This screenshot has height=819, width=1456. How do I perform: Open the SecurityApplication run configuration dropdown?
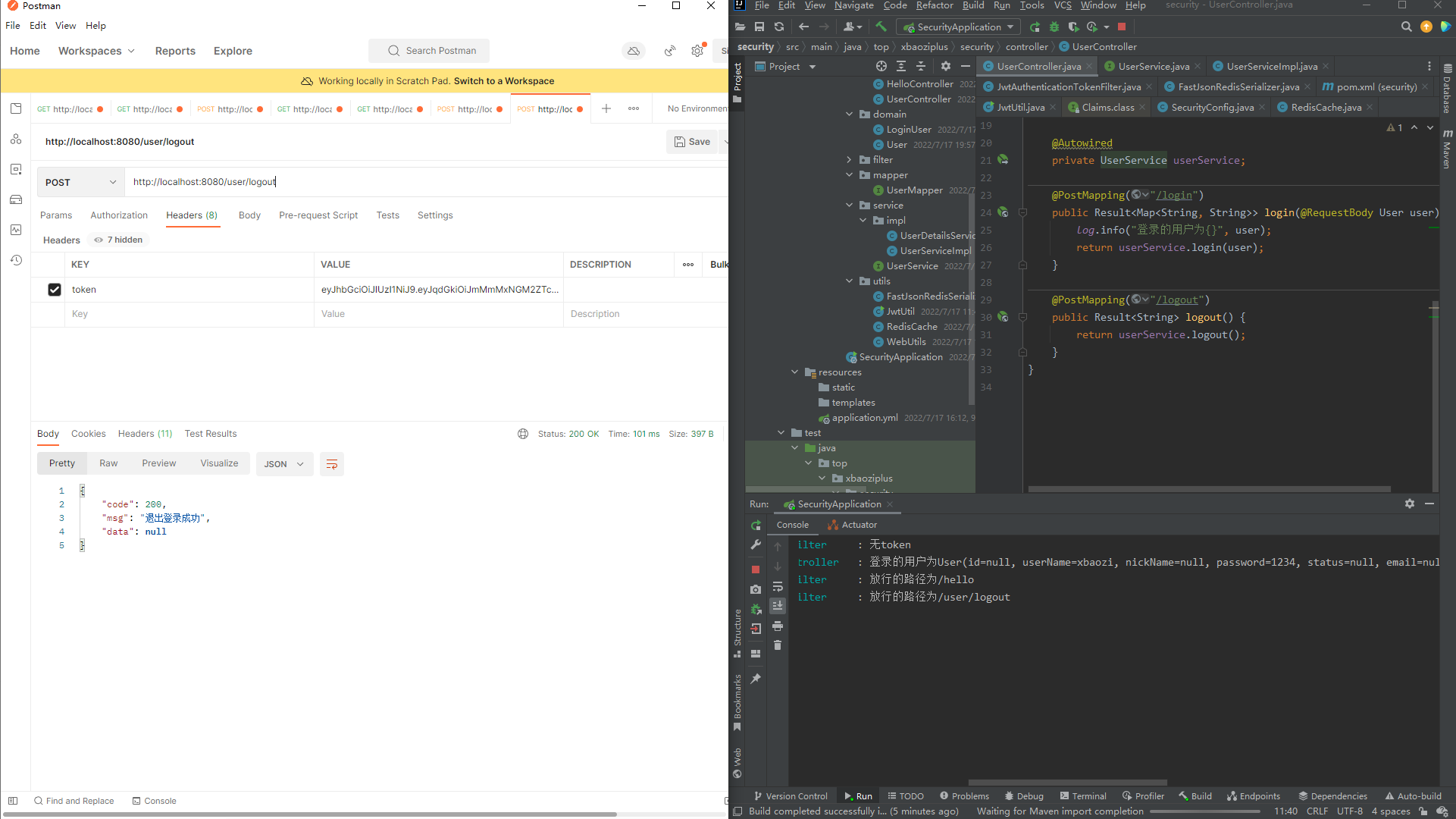[x=959, y=27]
